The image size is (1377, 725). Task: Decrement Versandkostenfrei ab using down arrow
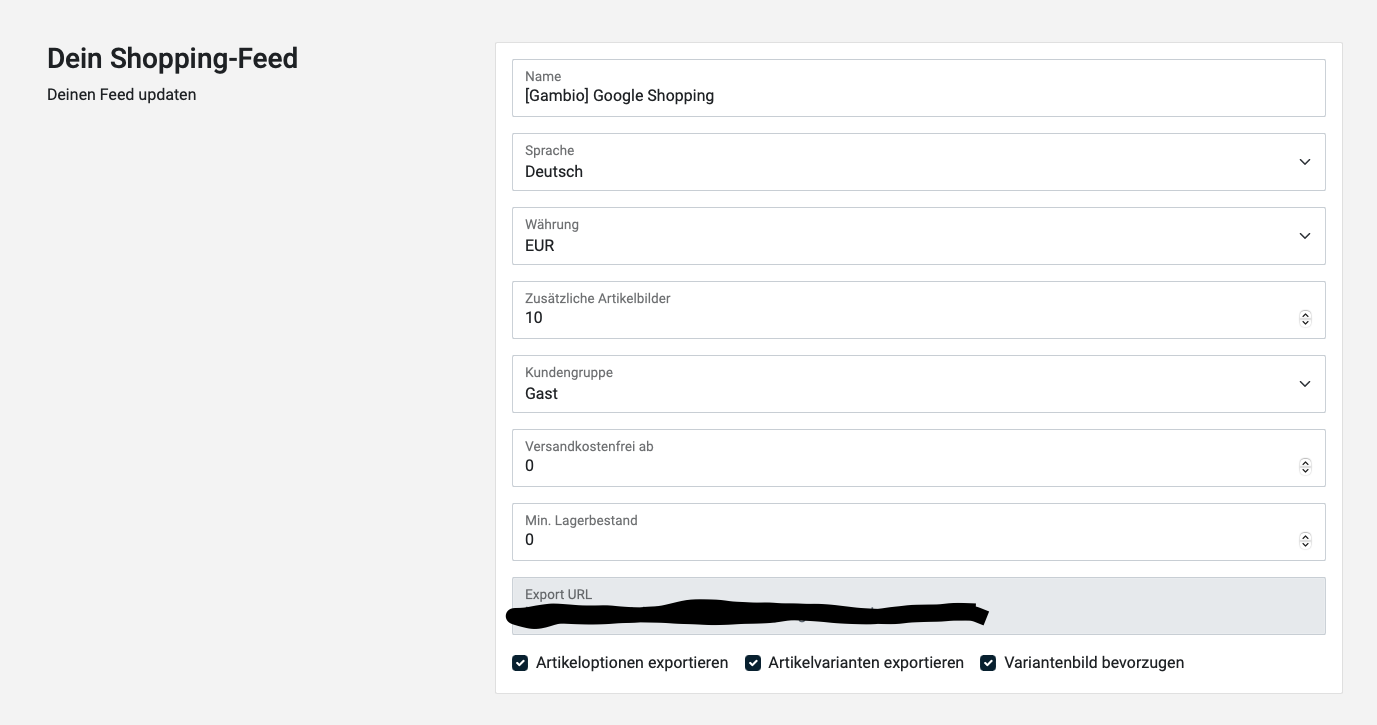pos(1305,470)
